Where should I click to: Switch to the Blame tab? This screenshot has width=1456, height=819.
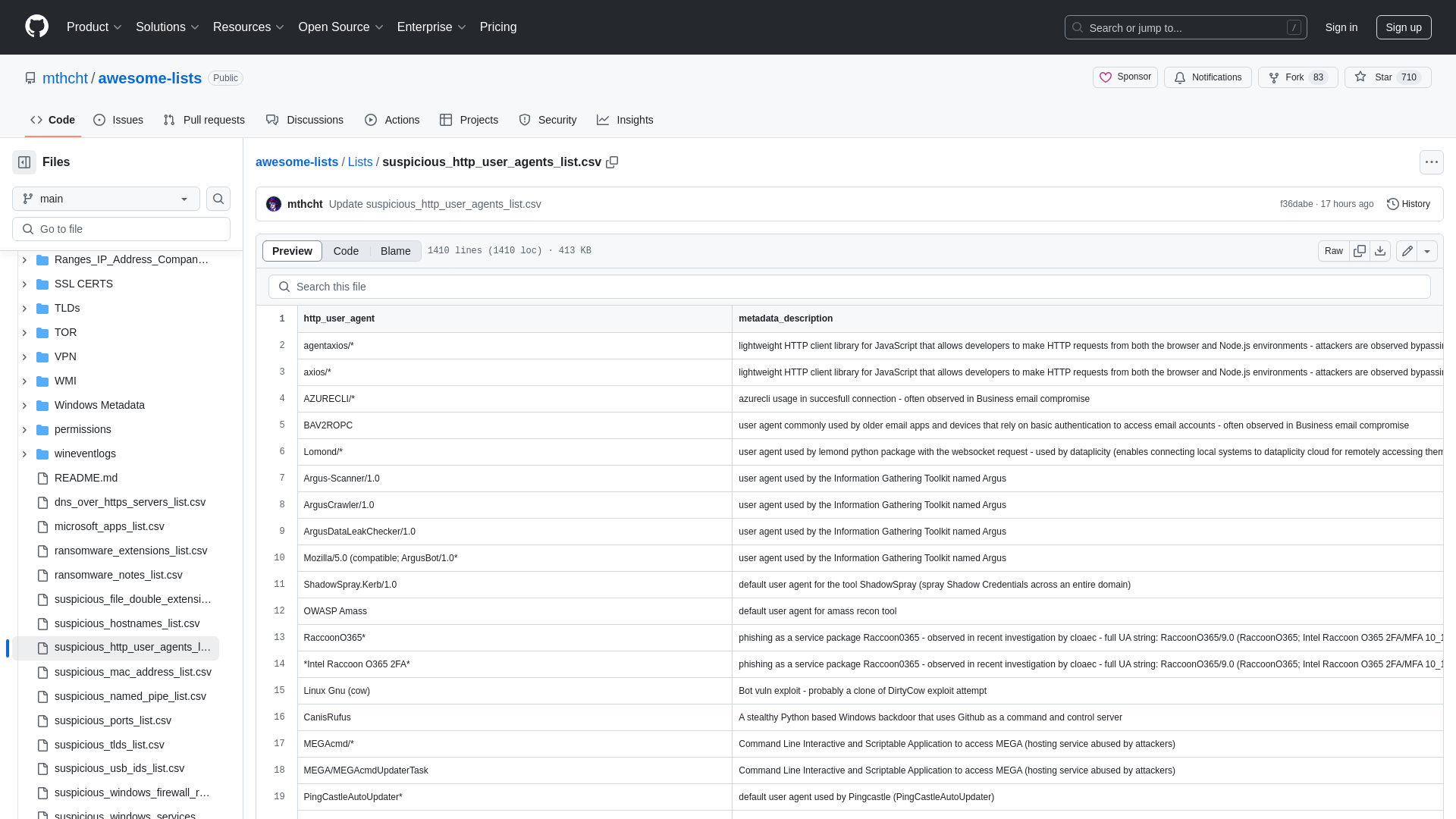[x=395, y=251]
